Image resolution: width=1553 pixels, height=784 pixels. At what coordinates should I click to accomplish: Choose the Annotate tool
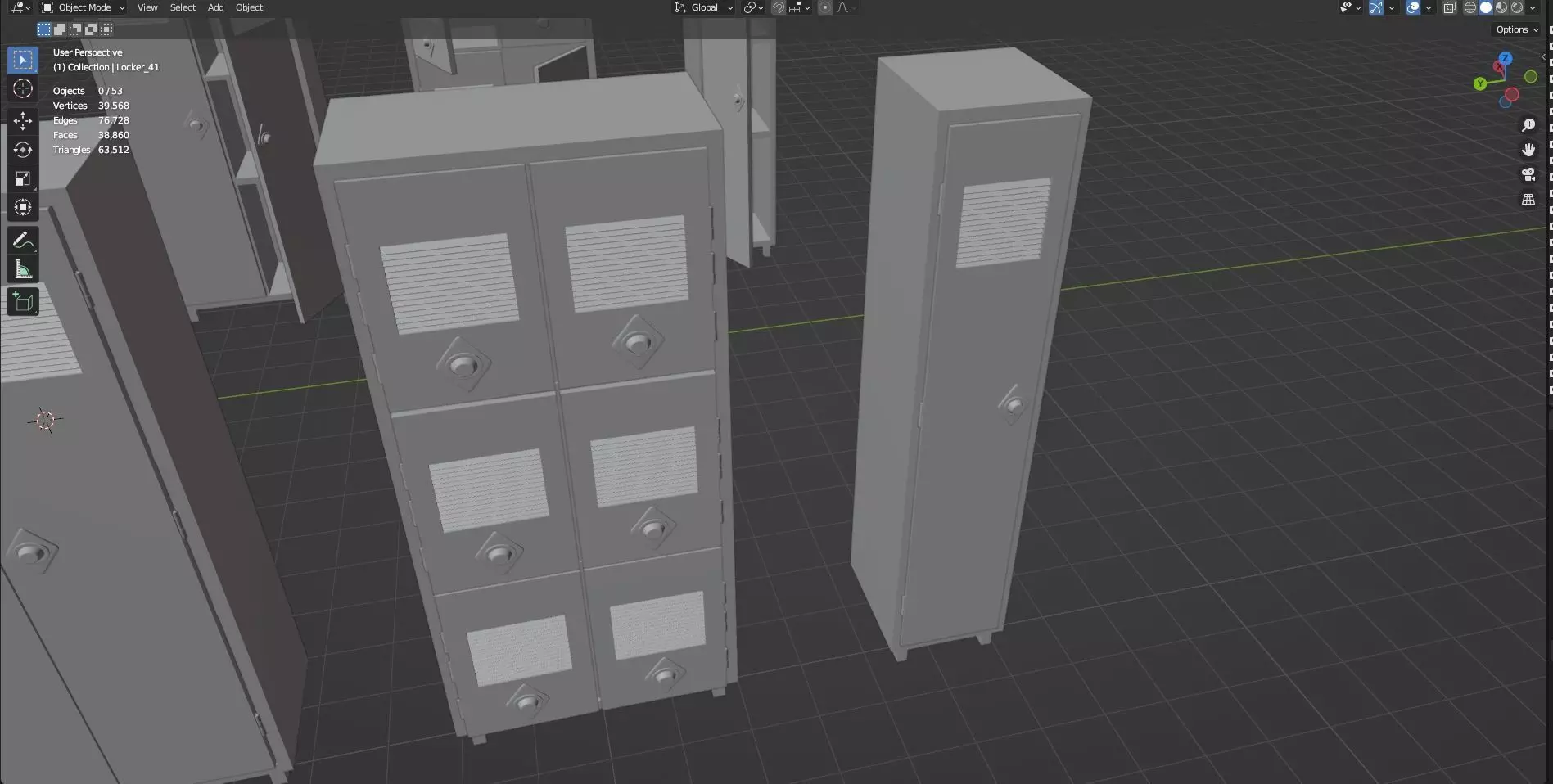[x=23, y=240]
